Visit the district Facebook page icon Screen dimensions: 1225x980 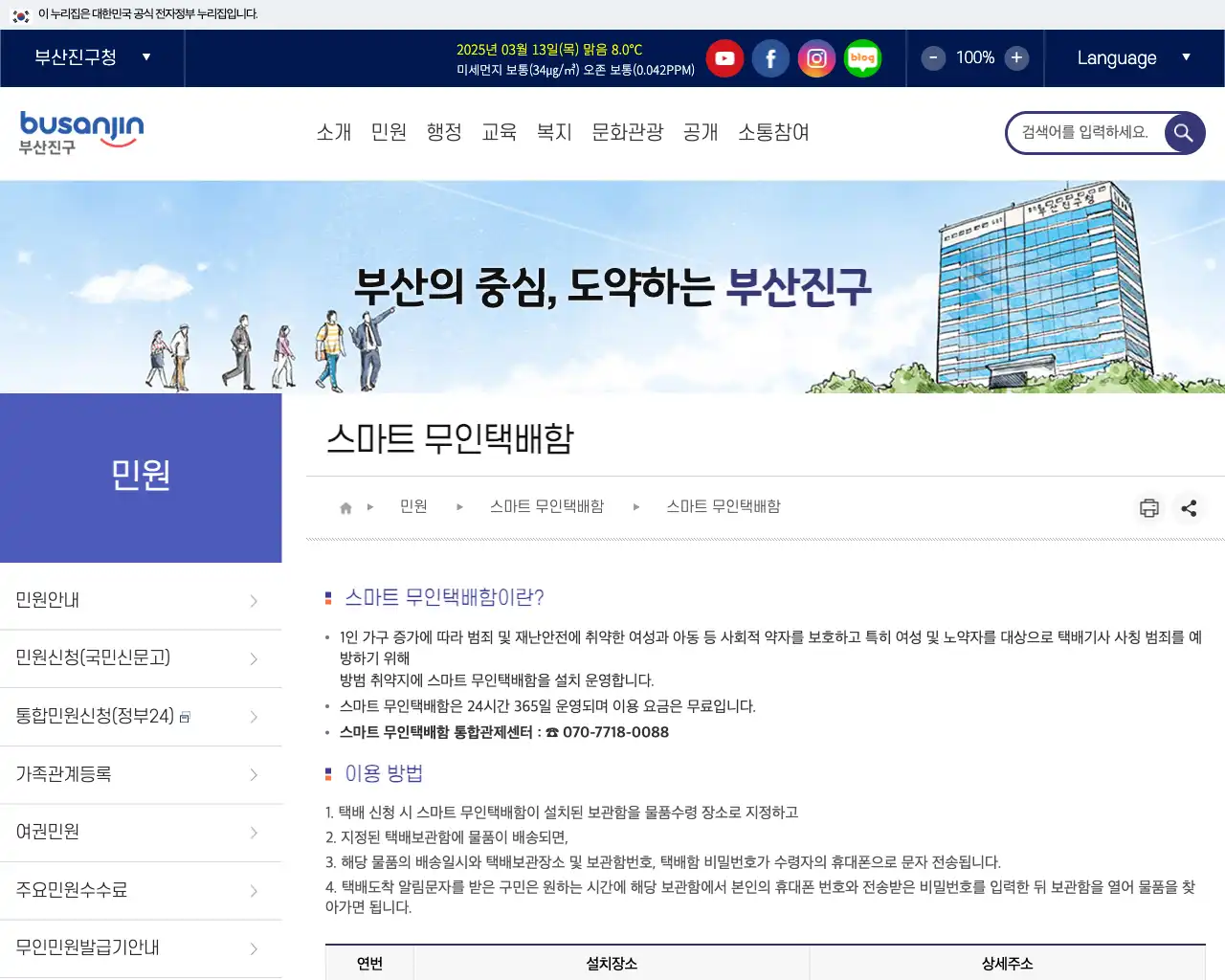(x=770, y=58)
